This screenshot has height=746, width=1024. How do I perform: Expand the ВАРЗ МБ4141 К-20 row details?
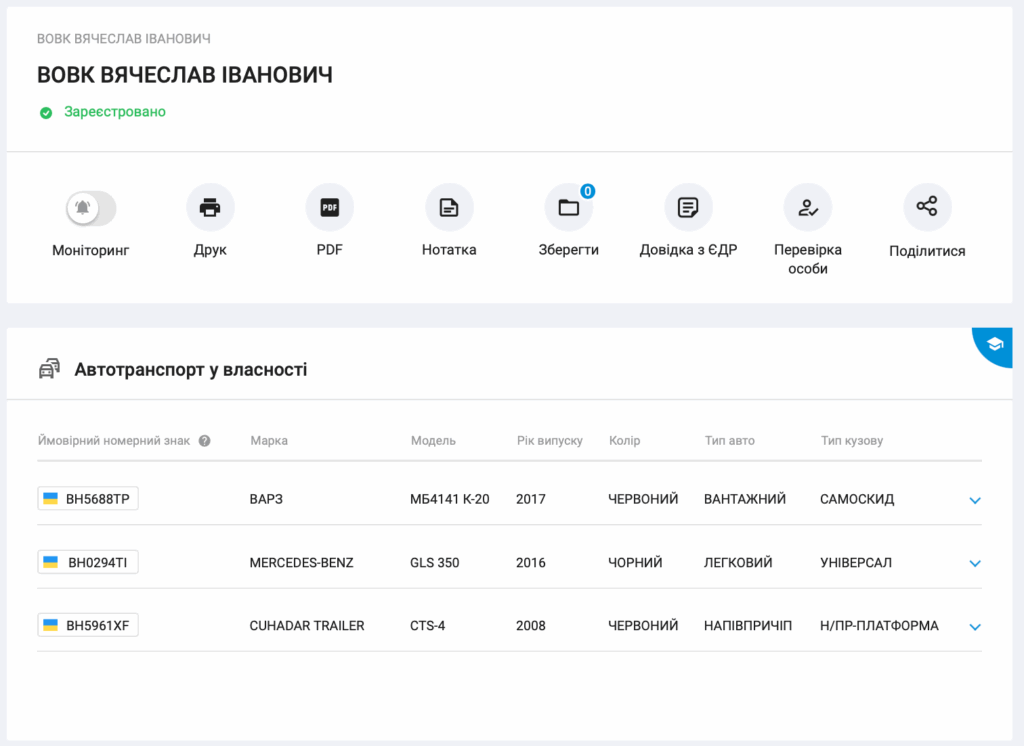975,500
